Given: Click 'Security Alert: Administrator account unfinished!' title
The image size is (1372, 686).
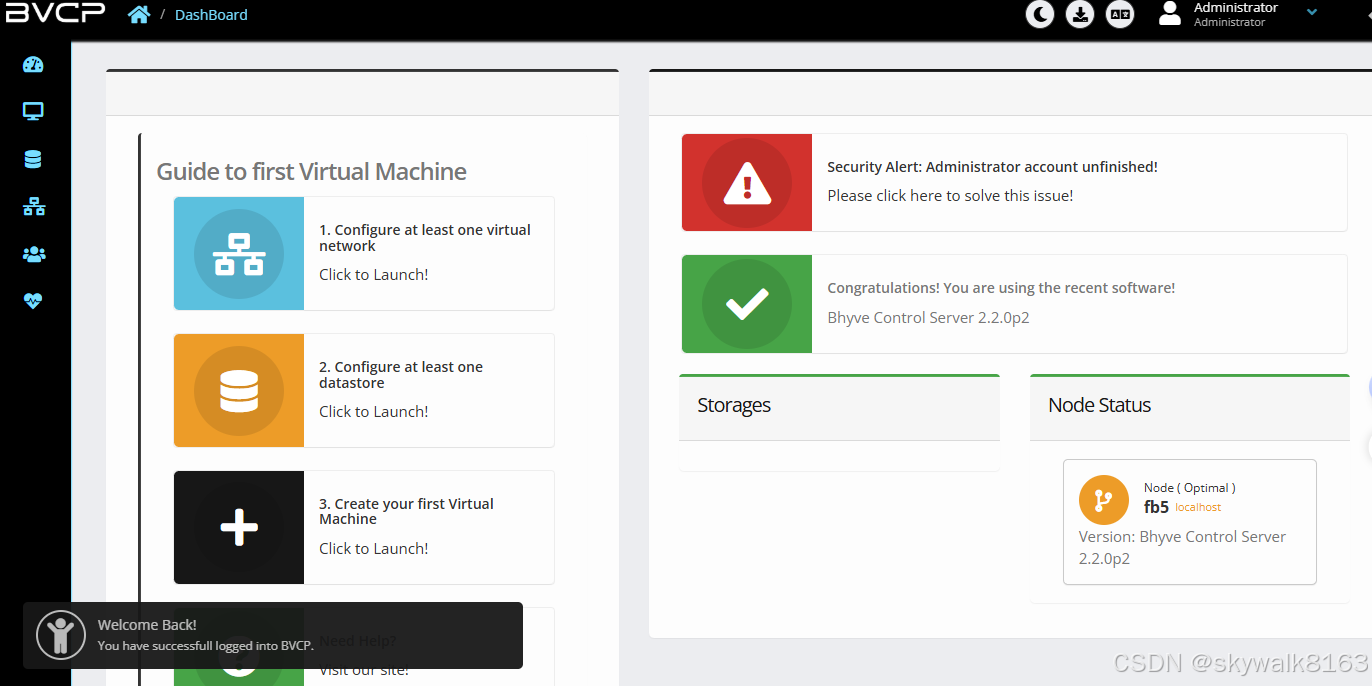Looking at the screenshot, I should [992, 167].
